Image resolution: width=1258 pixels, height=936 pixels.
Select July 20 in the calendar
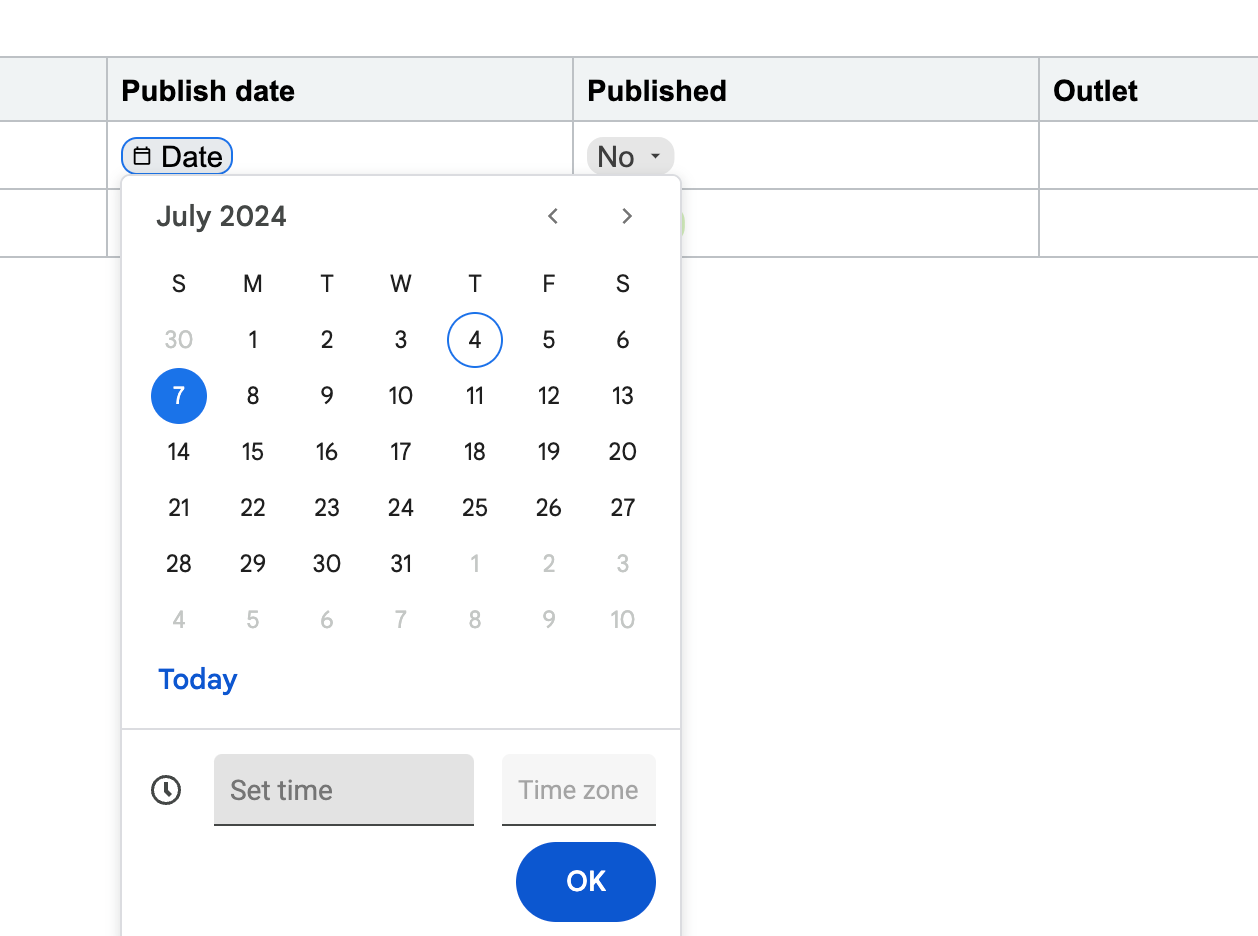pyautogui.click(x=623, y=452)
